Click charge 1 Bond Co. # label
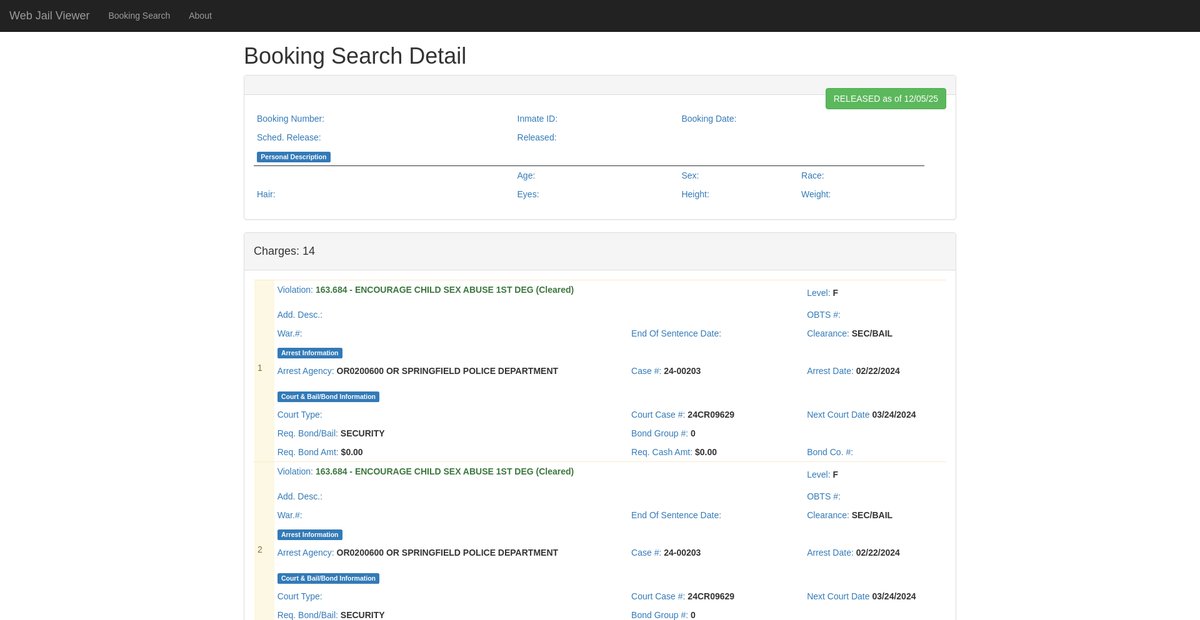This screenshot has width=1200, height=620. click(x=830, y=452)
